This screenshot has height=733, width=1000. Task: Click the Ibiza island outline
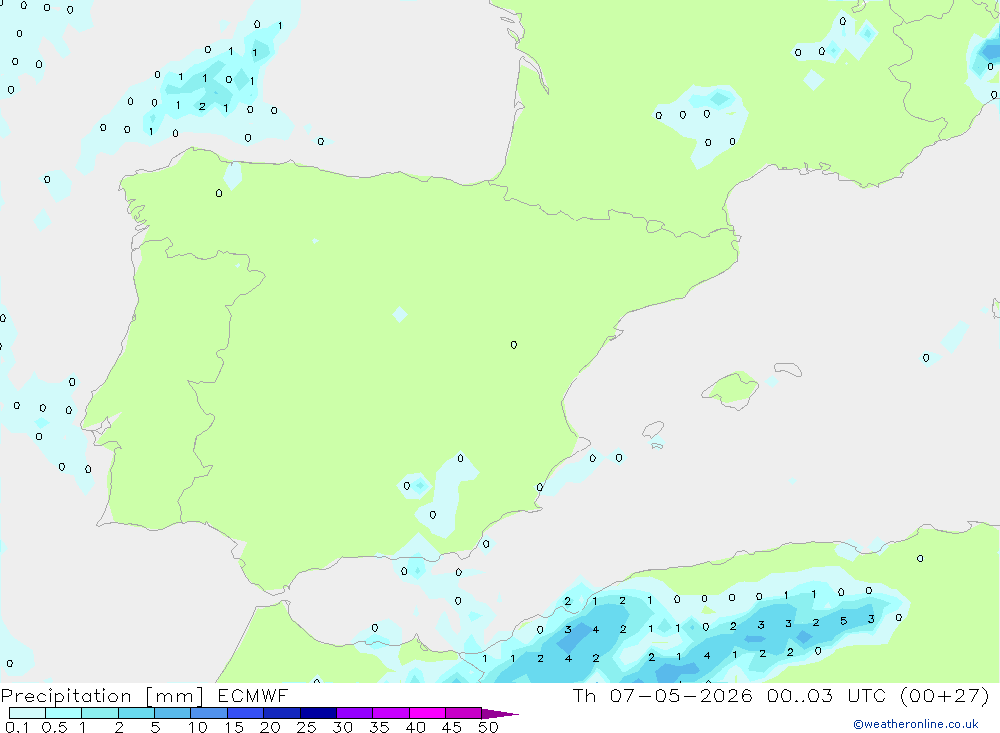(x=653, y=430)
